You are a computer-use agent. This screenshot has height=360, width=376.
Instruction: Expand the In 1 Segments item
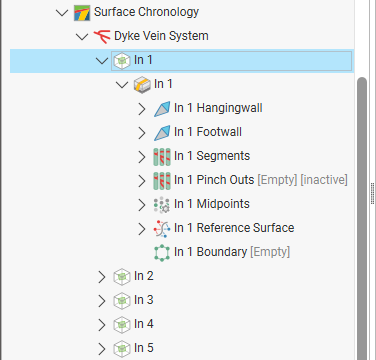142,157
